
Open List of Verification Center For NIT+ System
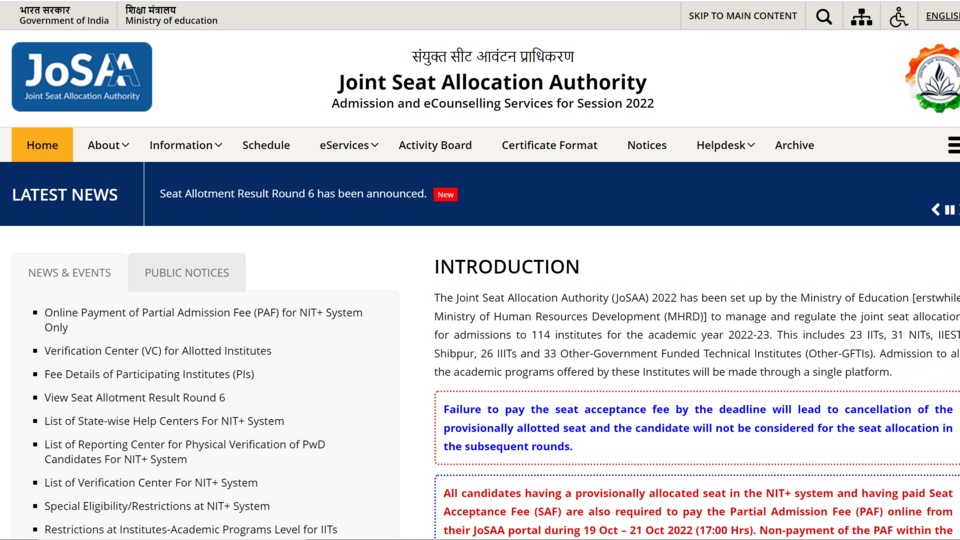[151, 482]
